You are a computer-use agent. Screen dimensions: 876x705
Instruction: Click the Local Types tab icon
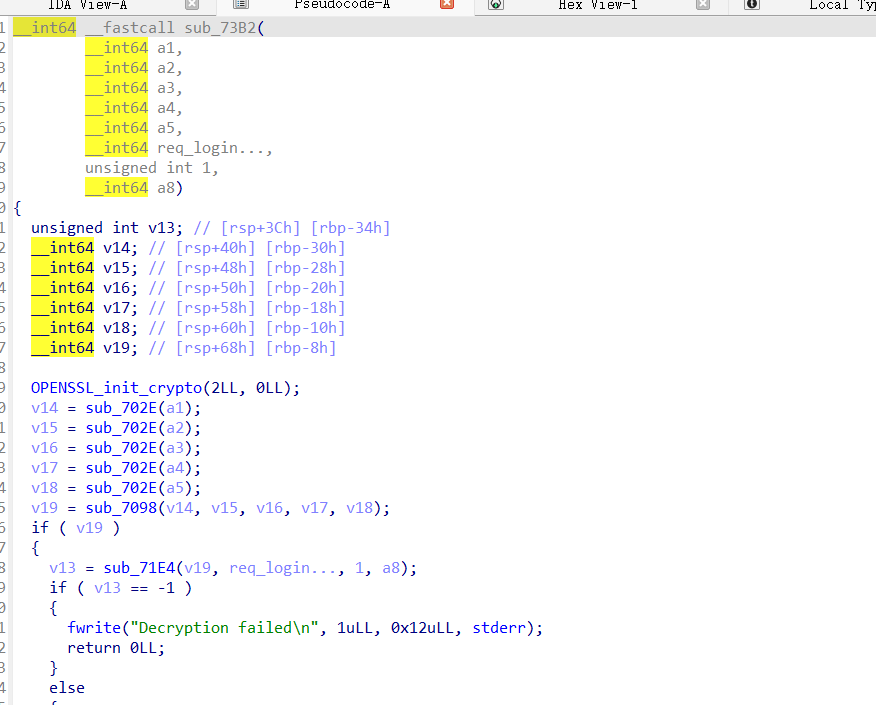[752, 4]
